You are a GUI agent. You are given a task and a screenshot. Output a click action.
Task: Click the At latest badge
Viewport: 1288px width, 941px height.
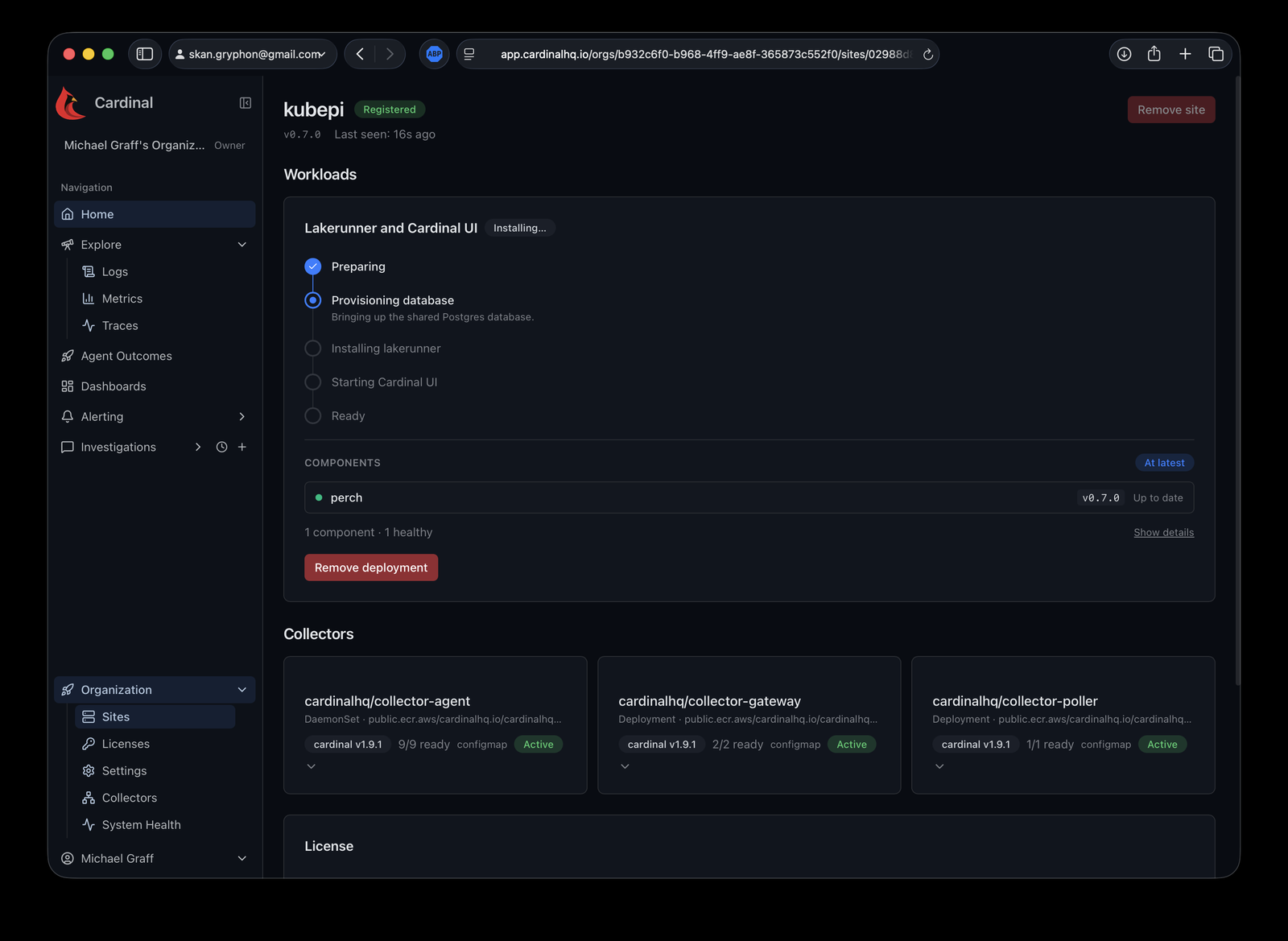click(x=1164, y=463)
